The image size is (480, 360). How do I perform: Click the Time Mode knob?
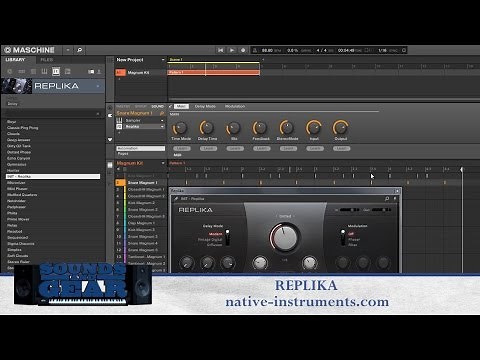tap(180, 128)
